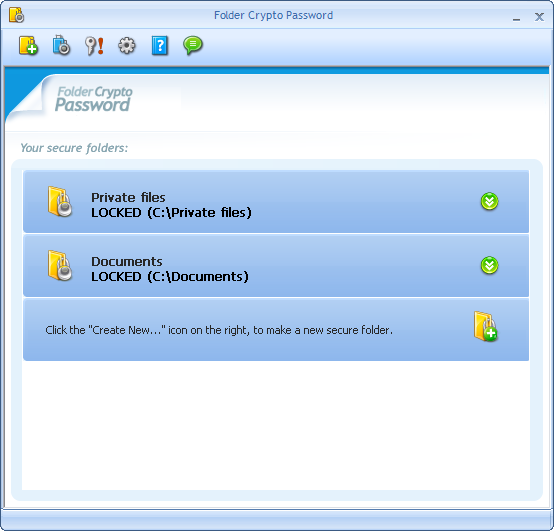Click the "Create New..." hint text
Screen dimensions: 554x531
(x=219, y=330)
